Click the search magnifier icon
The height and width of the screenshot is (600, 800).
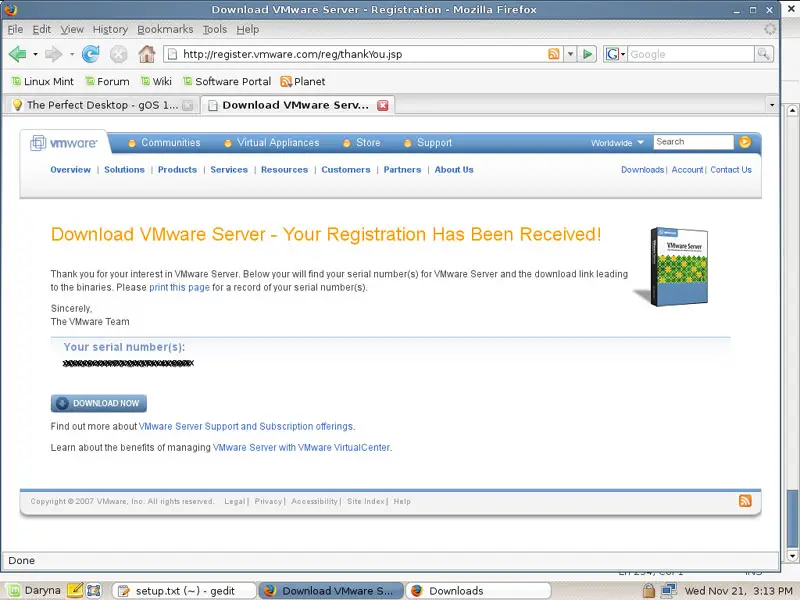(764, 54)
